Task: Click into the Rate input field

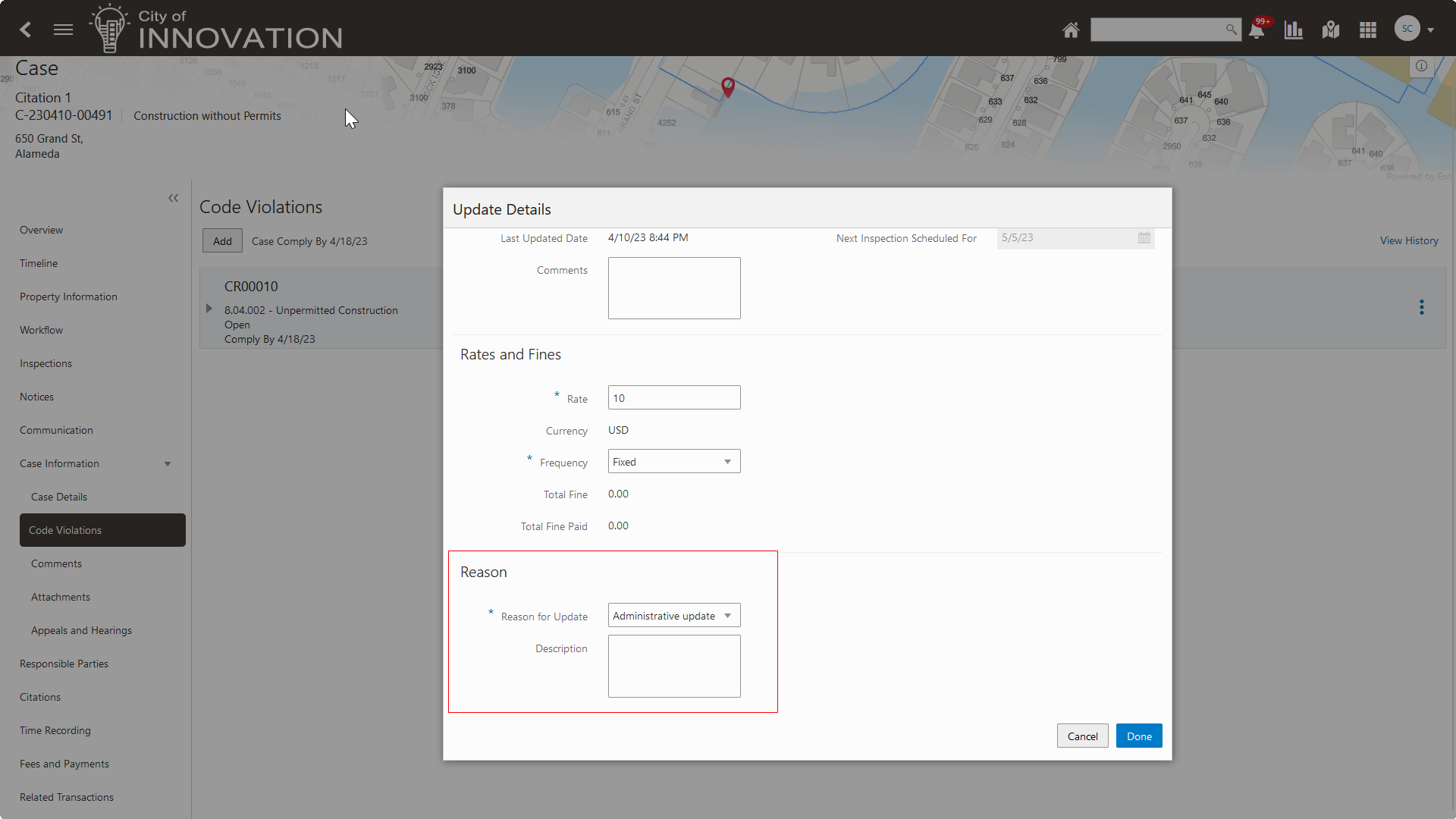Action: (674, 398)
